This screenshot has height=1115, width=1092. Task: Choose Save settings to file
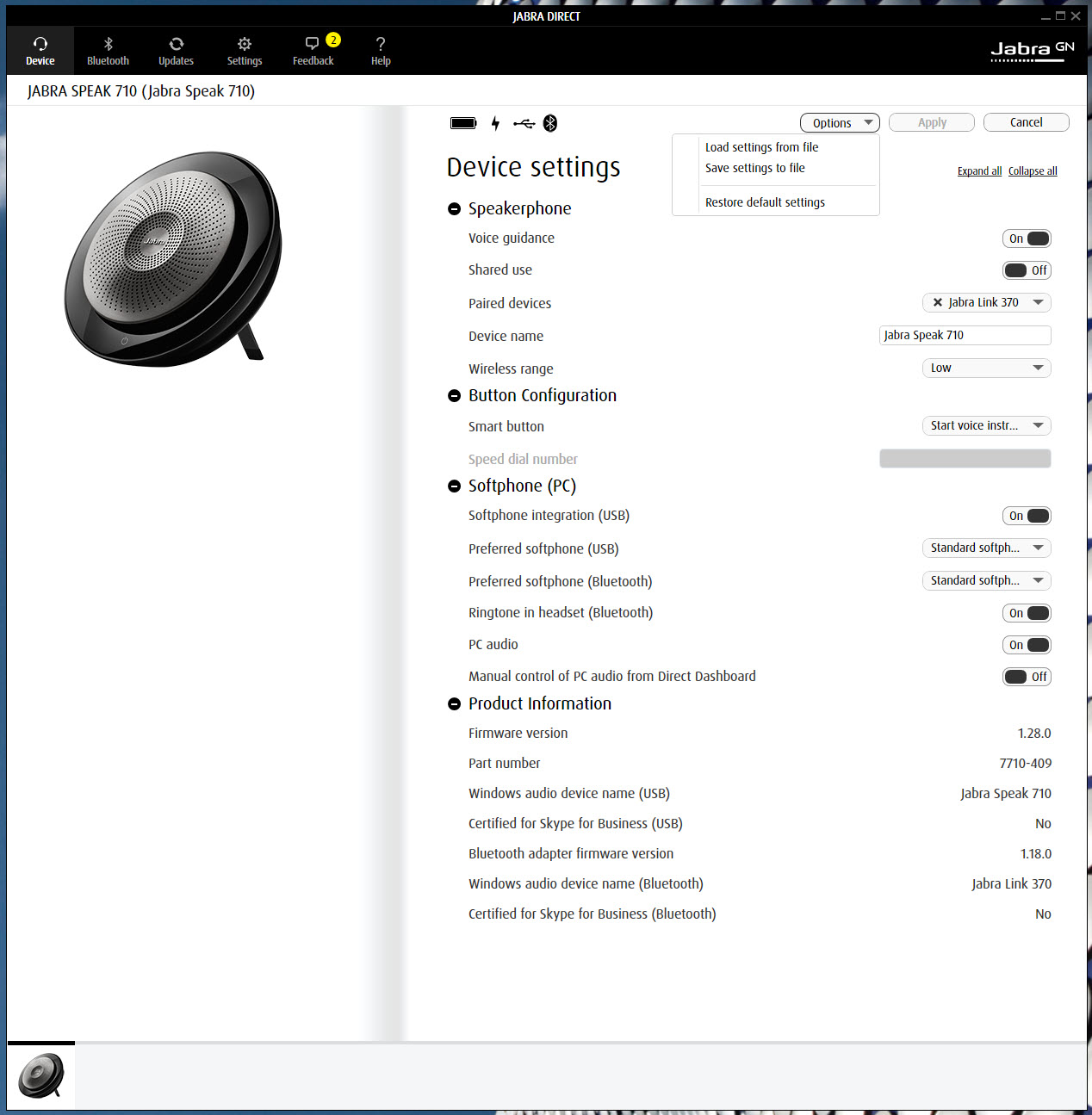coord(754,168)
